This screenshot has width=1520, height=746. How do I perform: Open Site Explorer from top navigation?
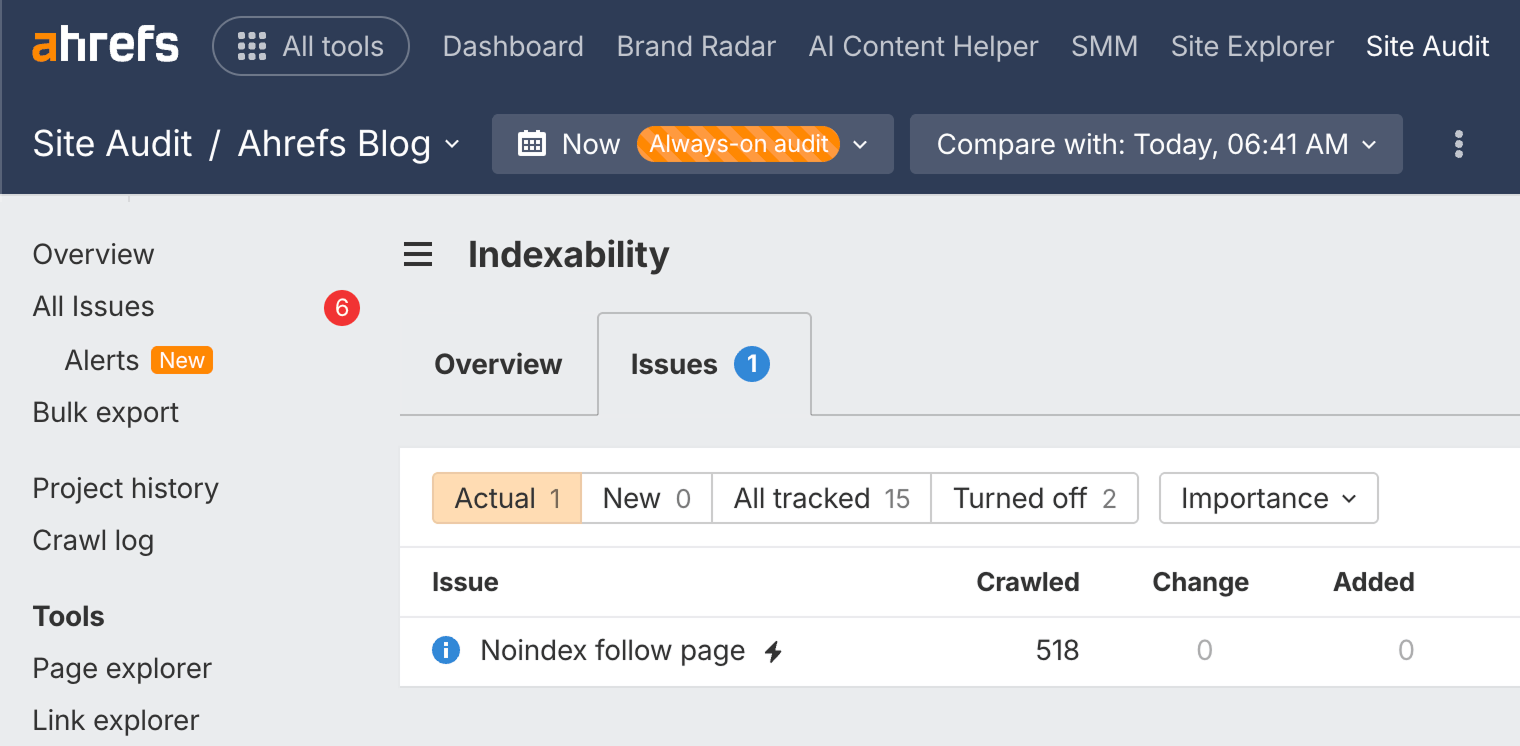point(1251,46)
